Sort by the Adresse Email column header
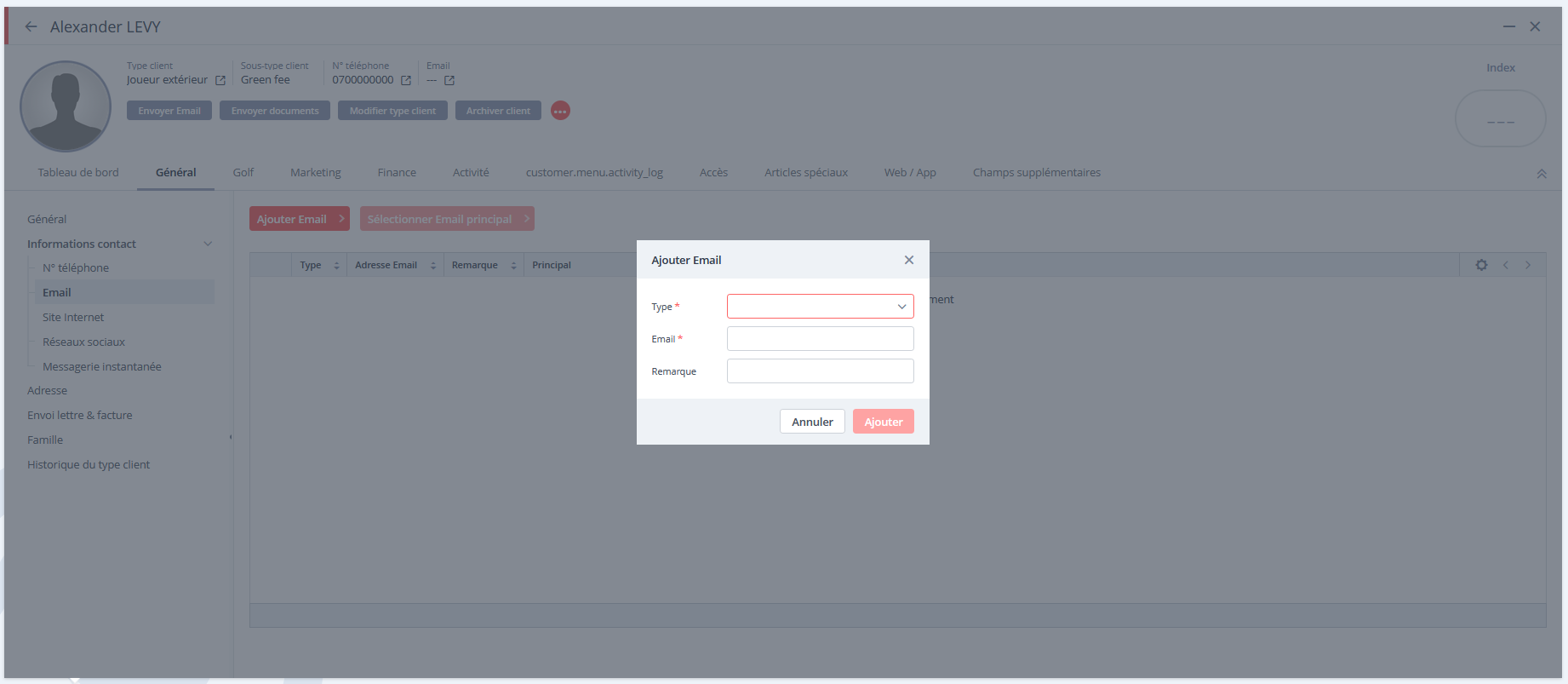The image size is (1568, 684). (x=395, y=265)
